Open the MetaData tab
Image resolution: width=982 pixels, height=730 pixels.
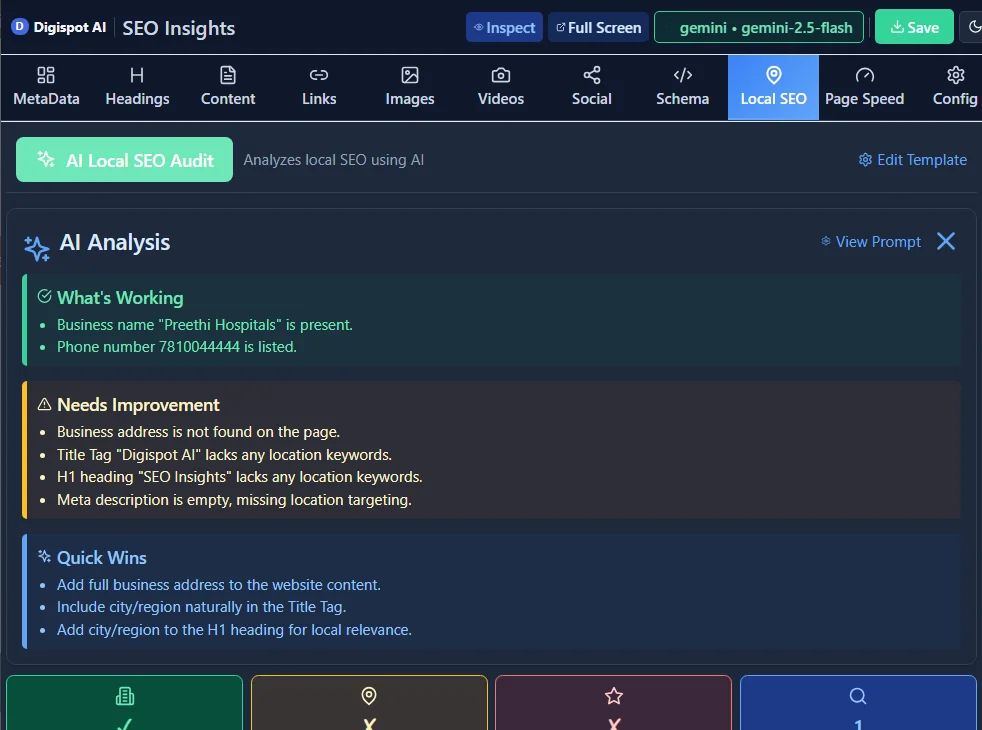(46, 87)
